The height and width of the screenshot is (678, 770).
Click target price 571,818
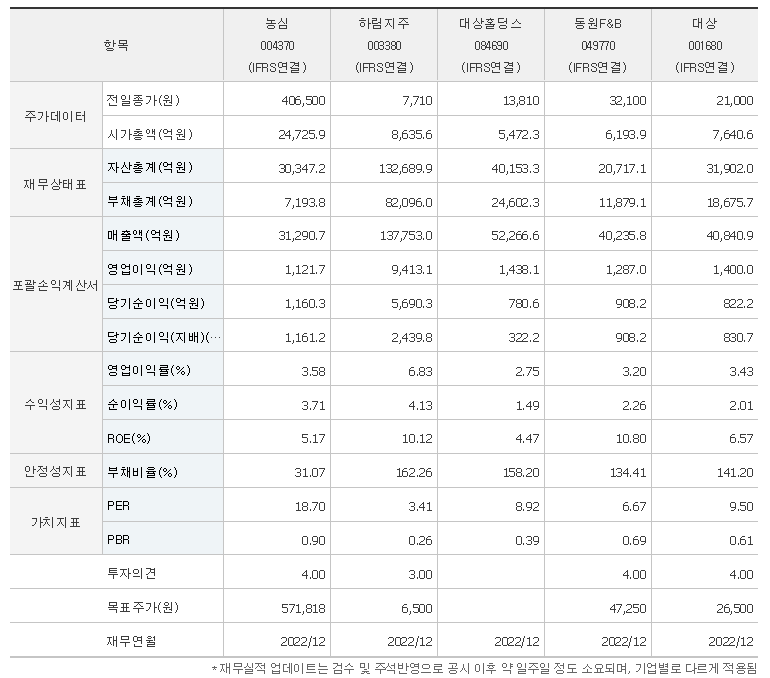303,608
